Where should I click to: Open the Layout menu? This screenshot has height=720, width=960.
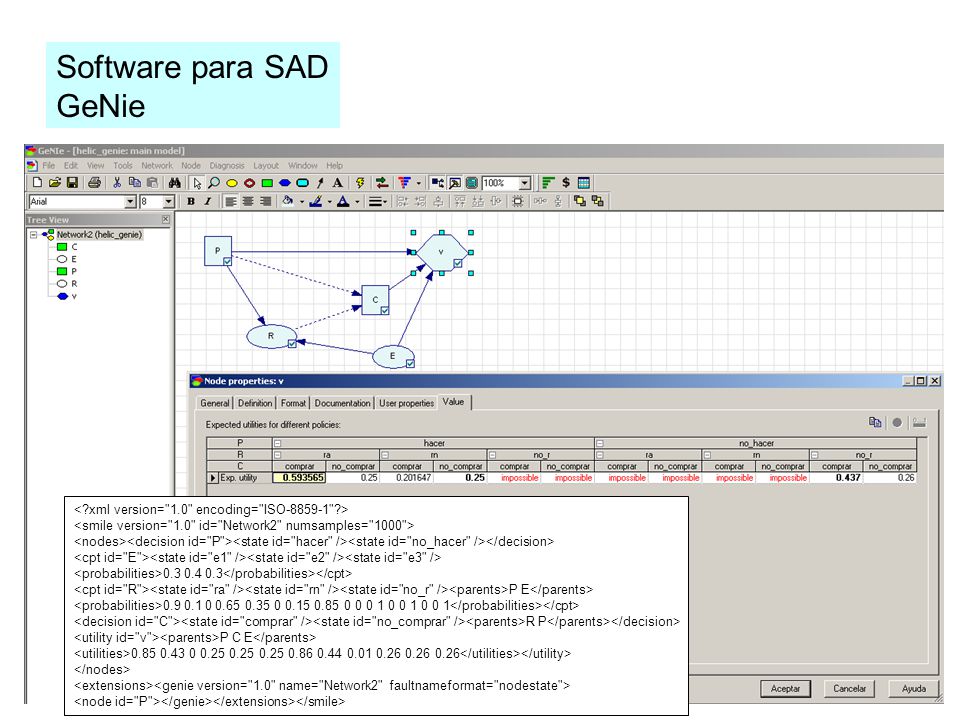pyautogui.click(x=266, y=165)
